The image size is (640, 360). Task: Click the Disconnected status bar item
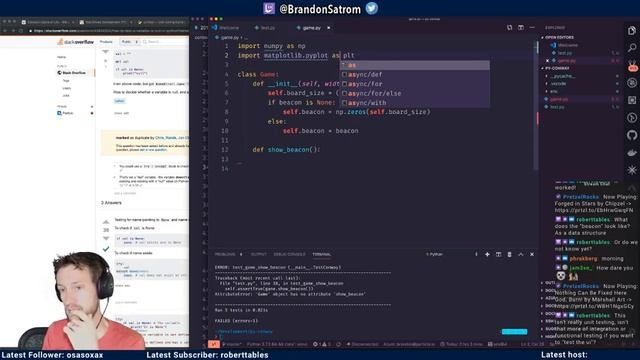[x=362, y=344]
